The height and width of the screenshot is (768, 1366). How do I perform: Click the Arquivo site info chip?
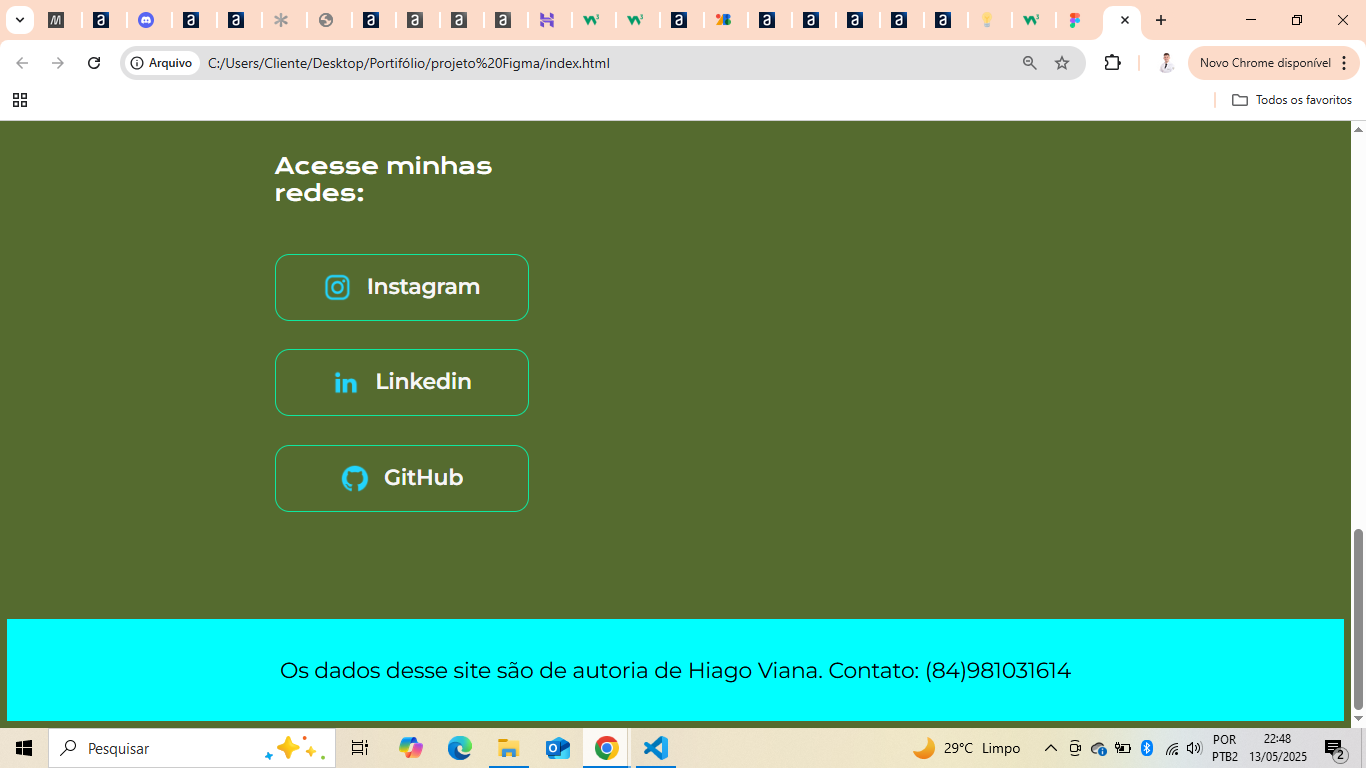coord(161,63)
